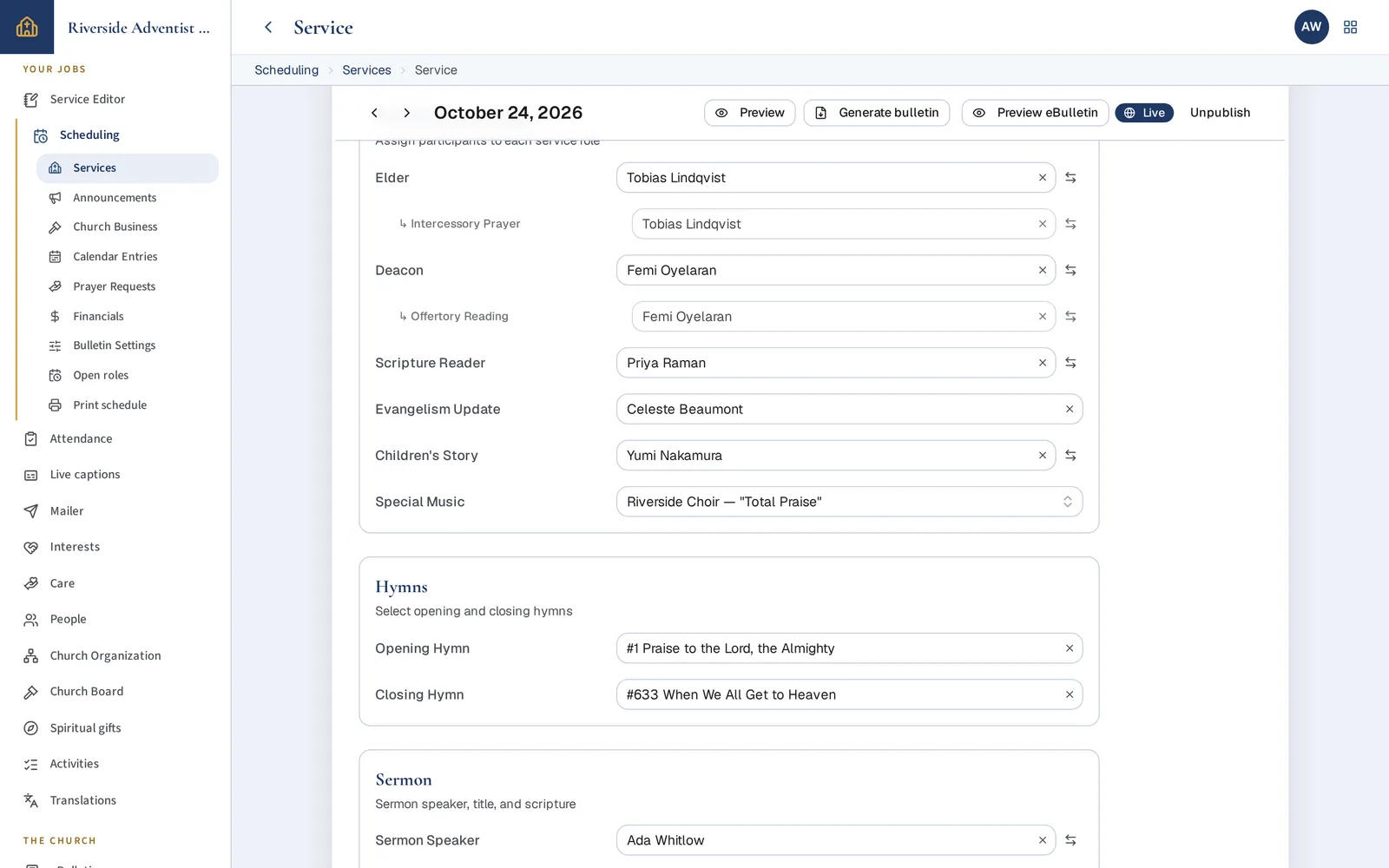This screenshot has width=1389, height=868.
Task: Click the Preview eye button
Action: click(749, 113)
